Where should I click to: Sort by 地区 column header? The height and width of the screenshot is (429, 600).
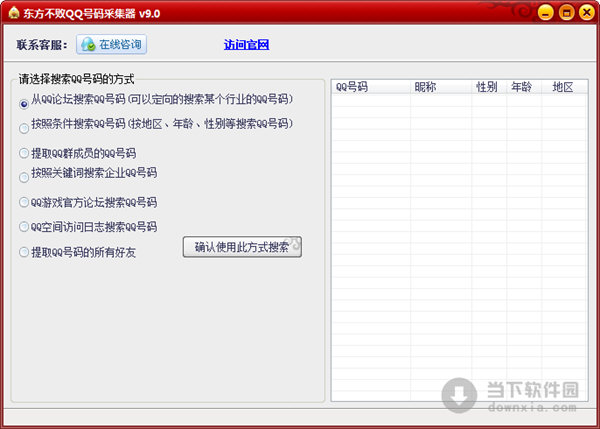tap(565, 87)
